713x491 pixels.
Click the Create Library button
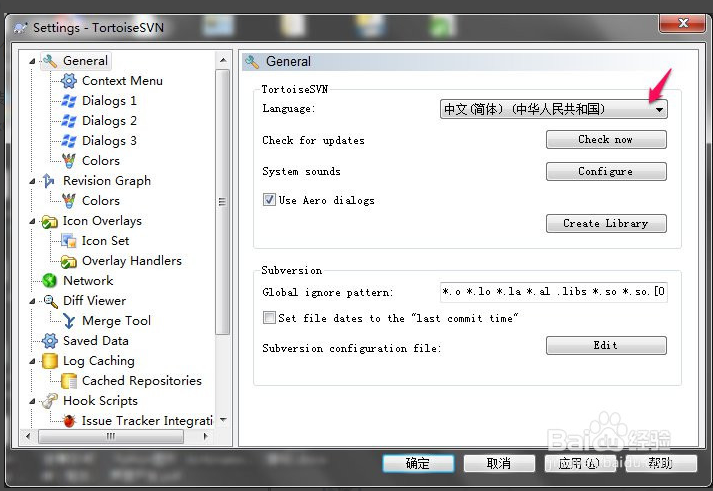pos(606,223)
